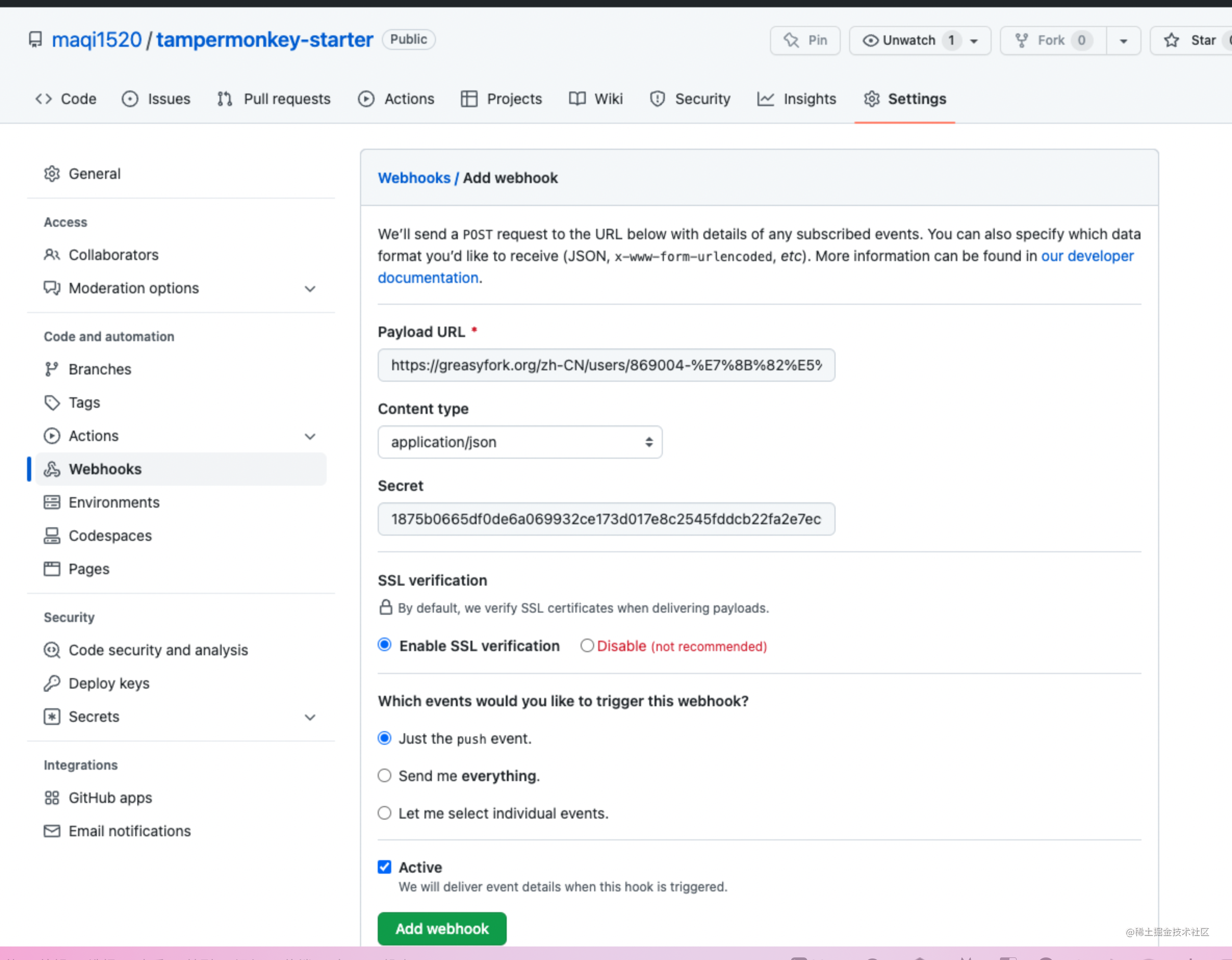Choose Let me select individual events
This screenshot has width=1232, height=960.
tap(384, 813)
